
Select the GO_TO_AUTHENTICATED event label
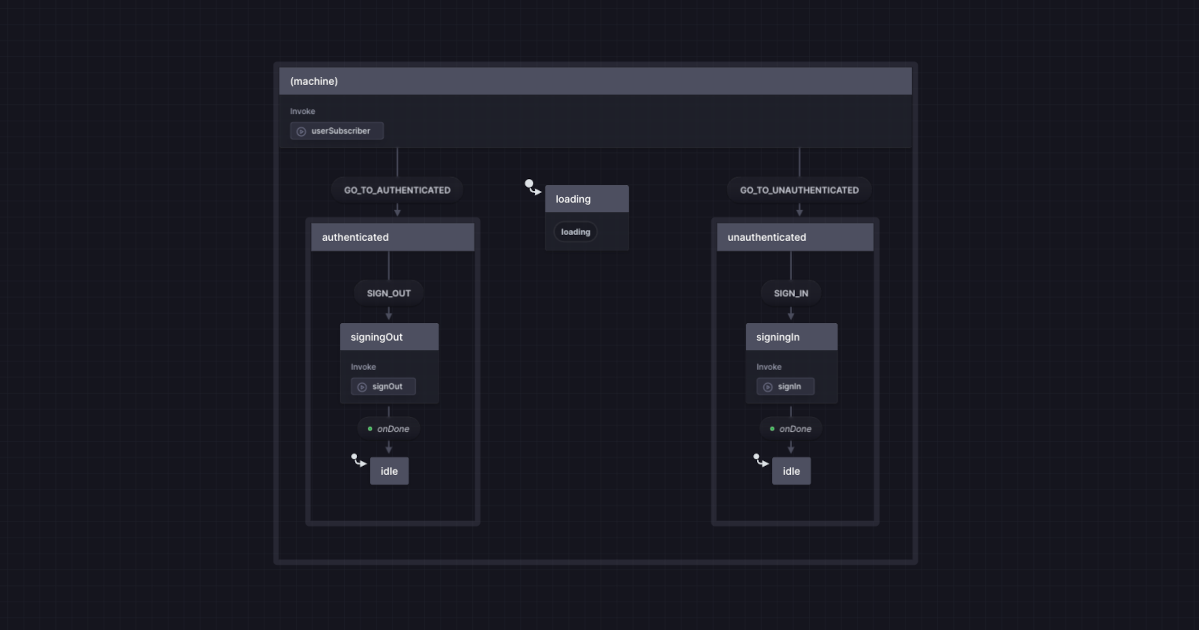click(x=397, y=190)
